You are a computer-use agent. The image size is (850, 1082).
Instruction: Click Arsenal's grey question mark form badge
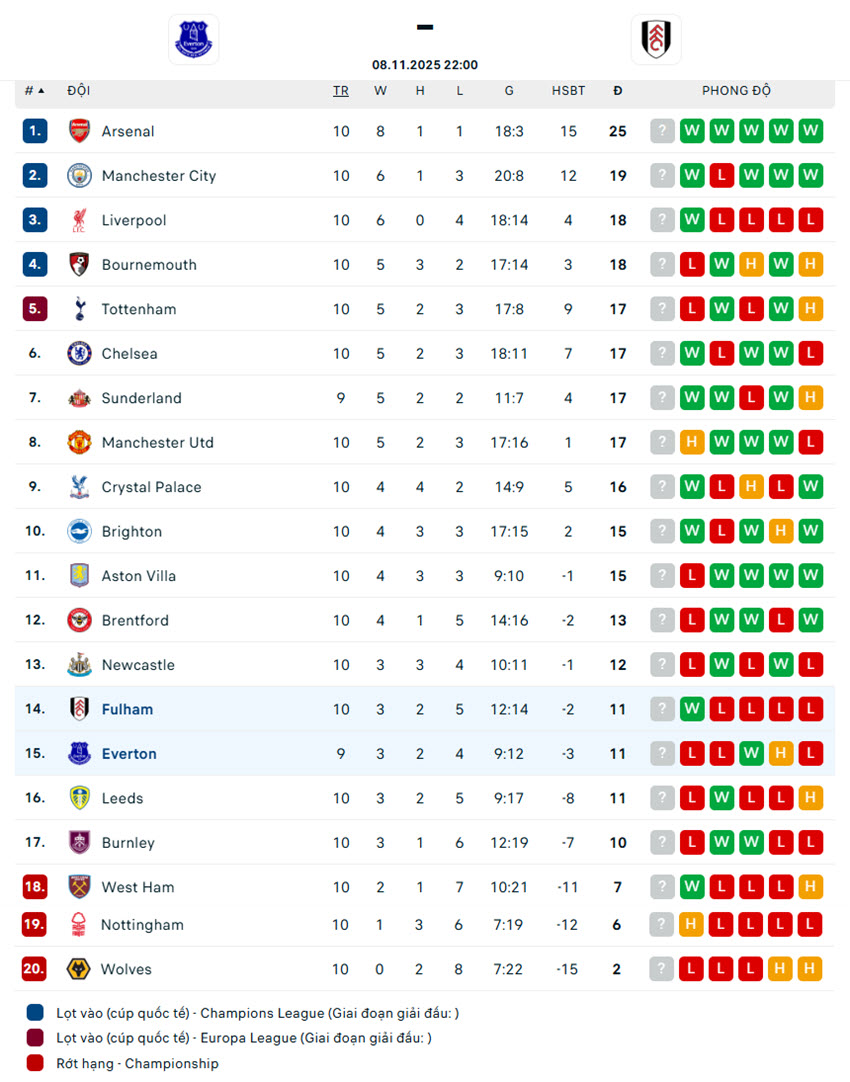[662, 131]
